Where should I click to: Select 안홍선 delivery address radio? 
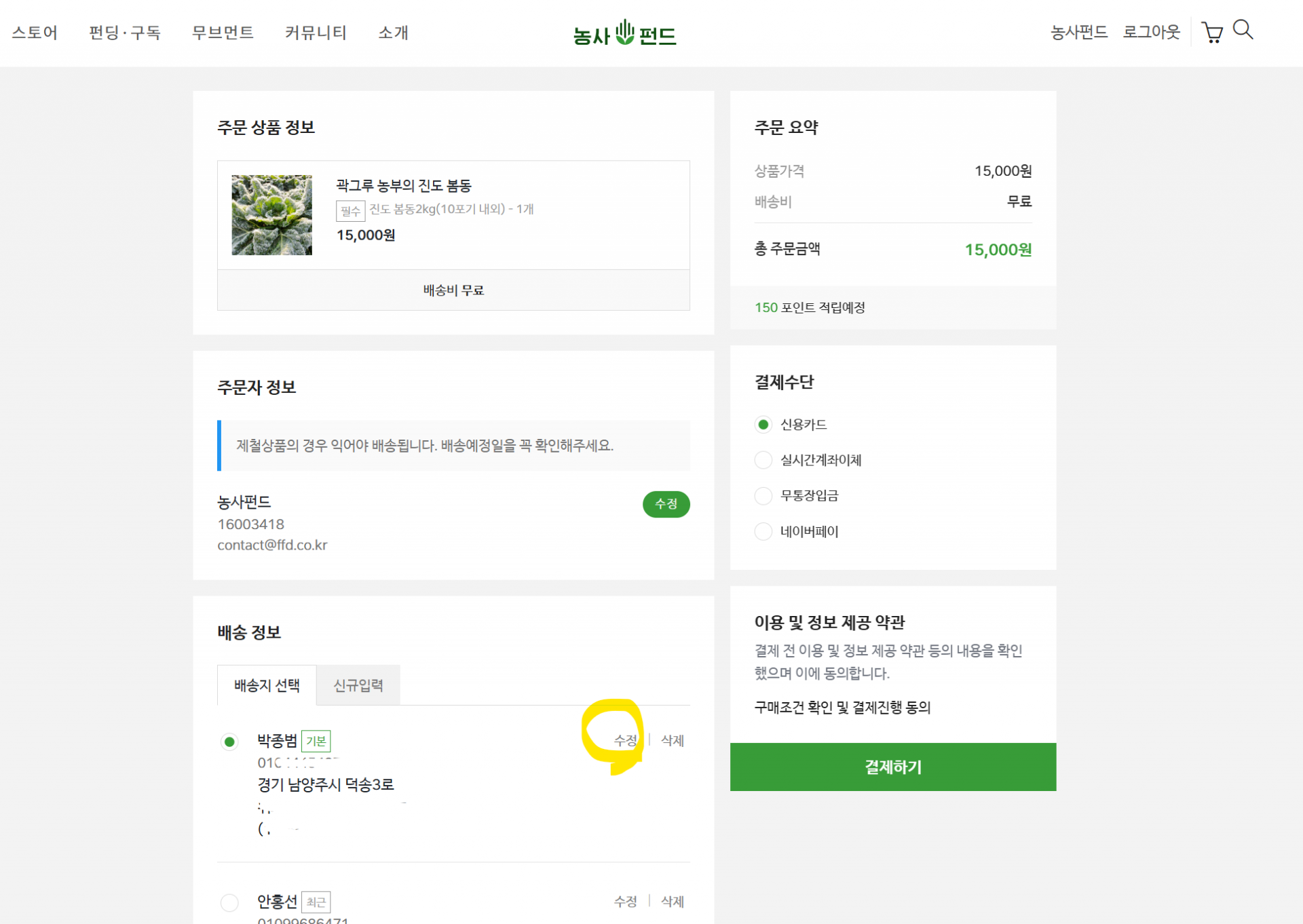tap(229, 902)
